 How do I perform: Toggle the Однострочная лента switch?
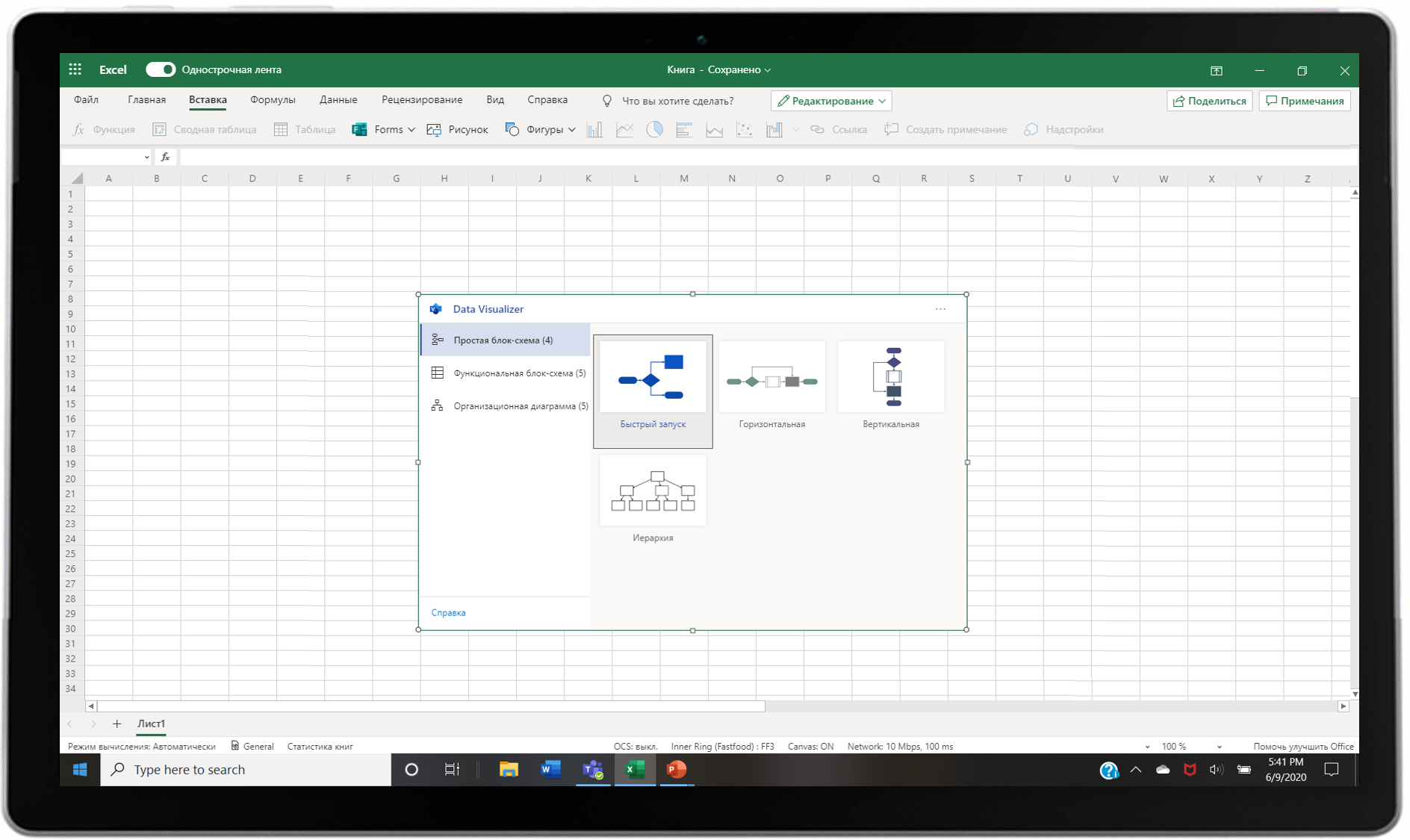coord(161,69)
